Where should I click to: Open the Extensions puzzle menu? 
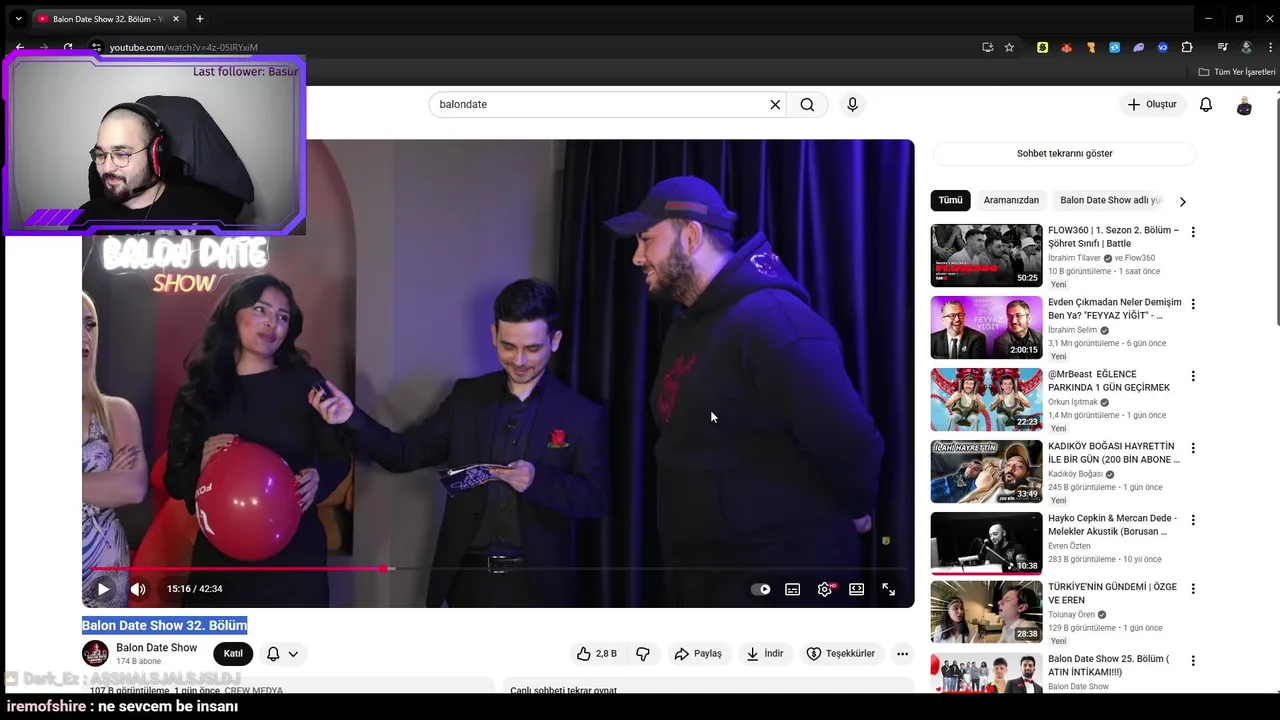1187,47
